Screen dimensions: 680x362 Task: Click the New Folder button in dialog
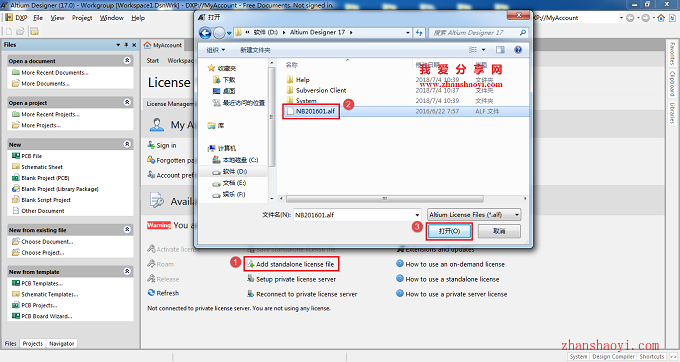click(x=255, y=50)
